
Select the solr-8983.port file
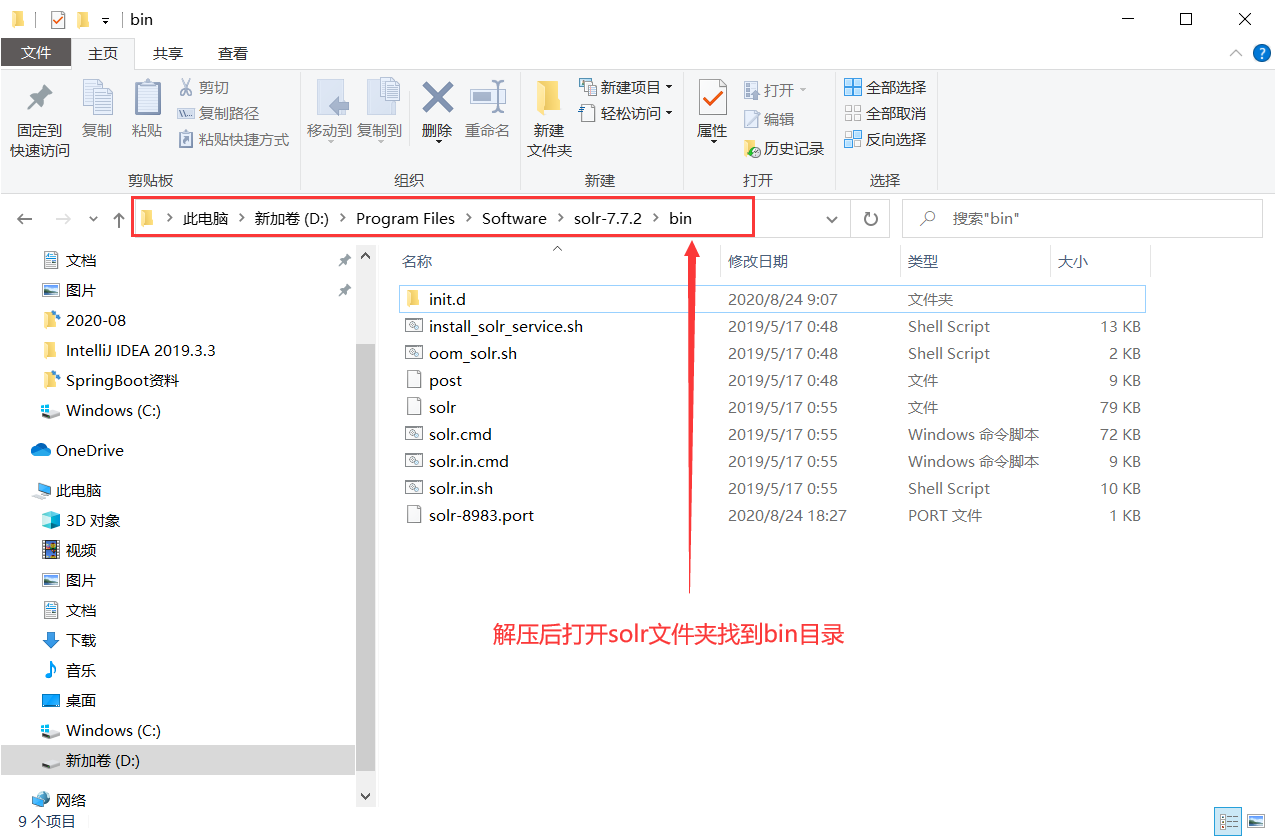click(772, 515)
